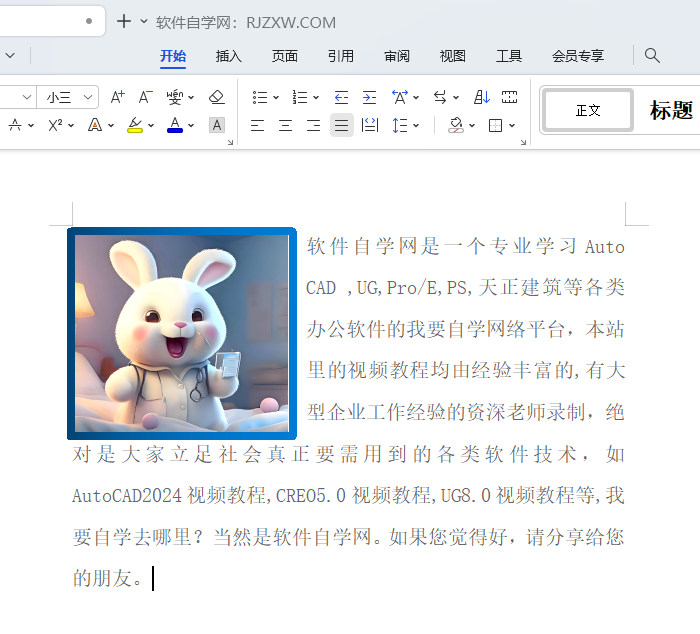
Task: Switch to the 插入 tab
Action: click(x=229, y=56)
